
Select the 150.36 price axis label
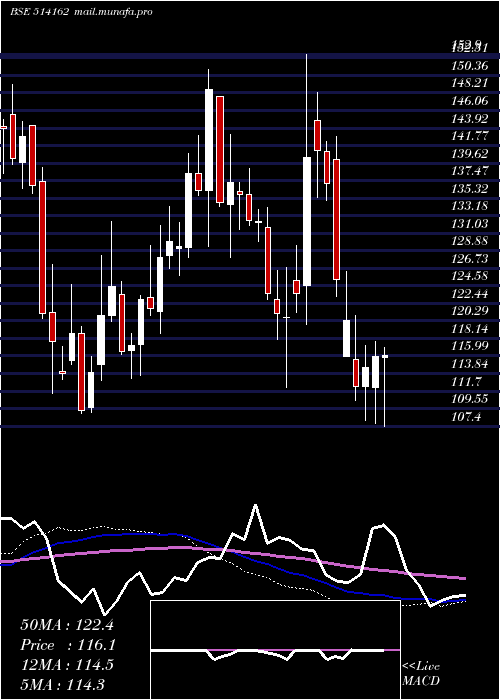pyautogui.click(x=469, y=66)
